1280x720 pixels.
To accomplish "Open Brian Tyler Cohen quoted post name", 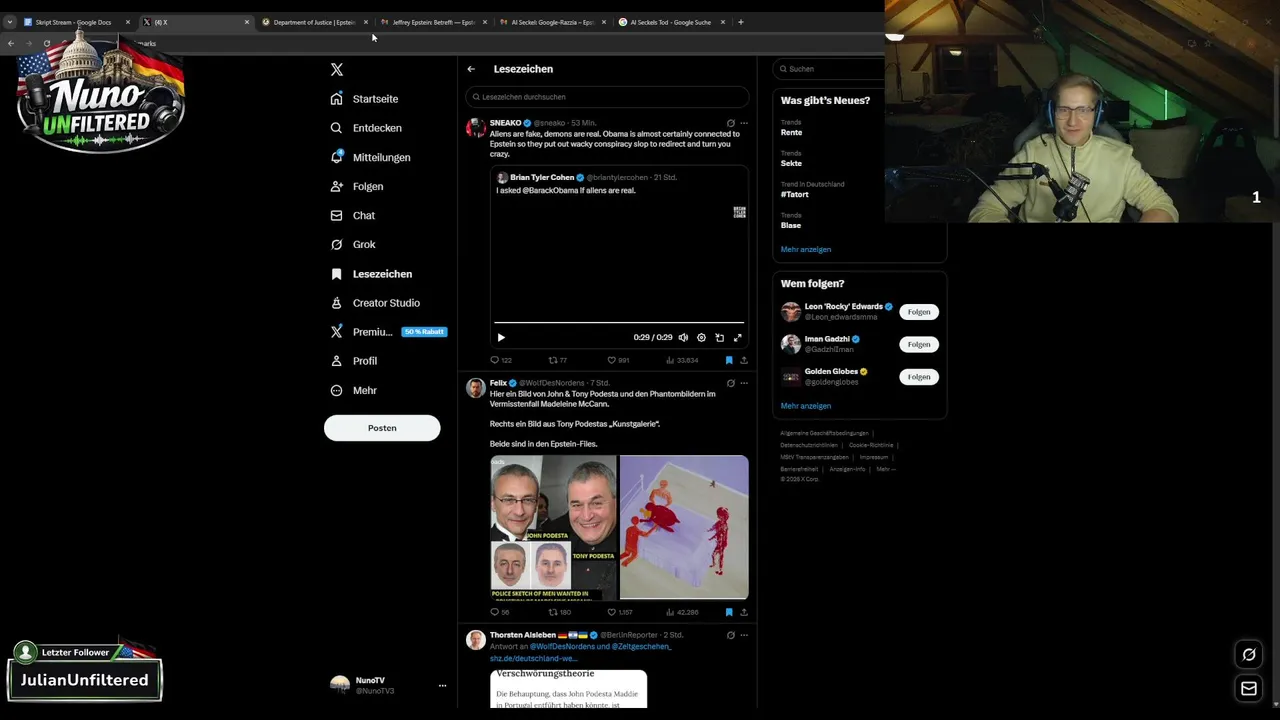I will [542, 177].
